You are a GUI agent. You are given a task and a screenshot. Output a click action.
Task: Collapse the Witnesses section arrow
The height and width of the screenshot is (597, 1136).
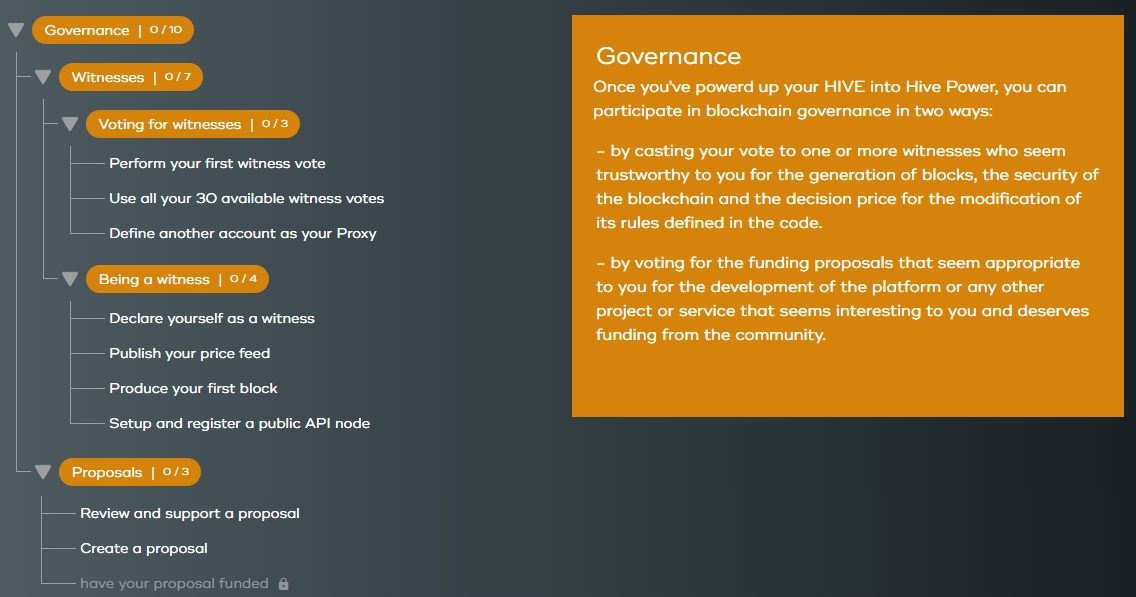click(43, 77)
